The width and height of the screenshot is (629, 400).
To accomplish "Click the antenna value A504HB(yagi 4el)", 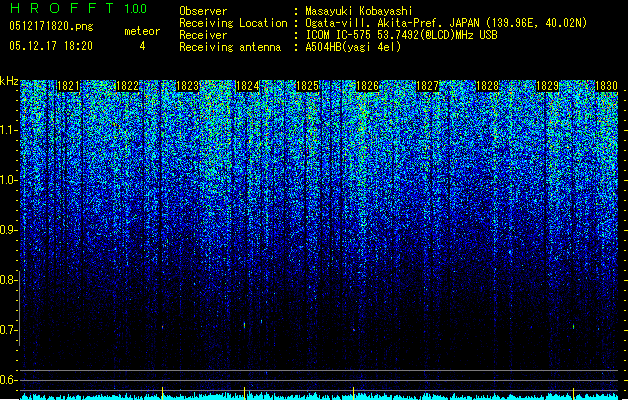I will click(x=353, y=47).
